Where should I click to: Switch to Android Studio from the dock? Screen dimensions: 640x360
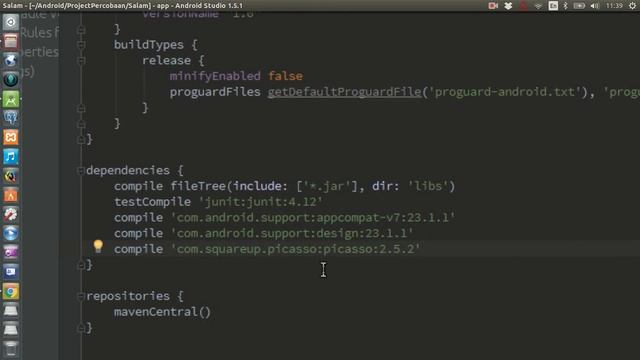pyautogui.click(x=11, y=99)
